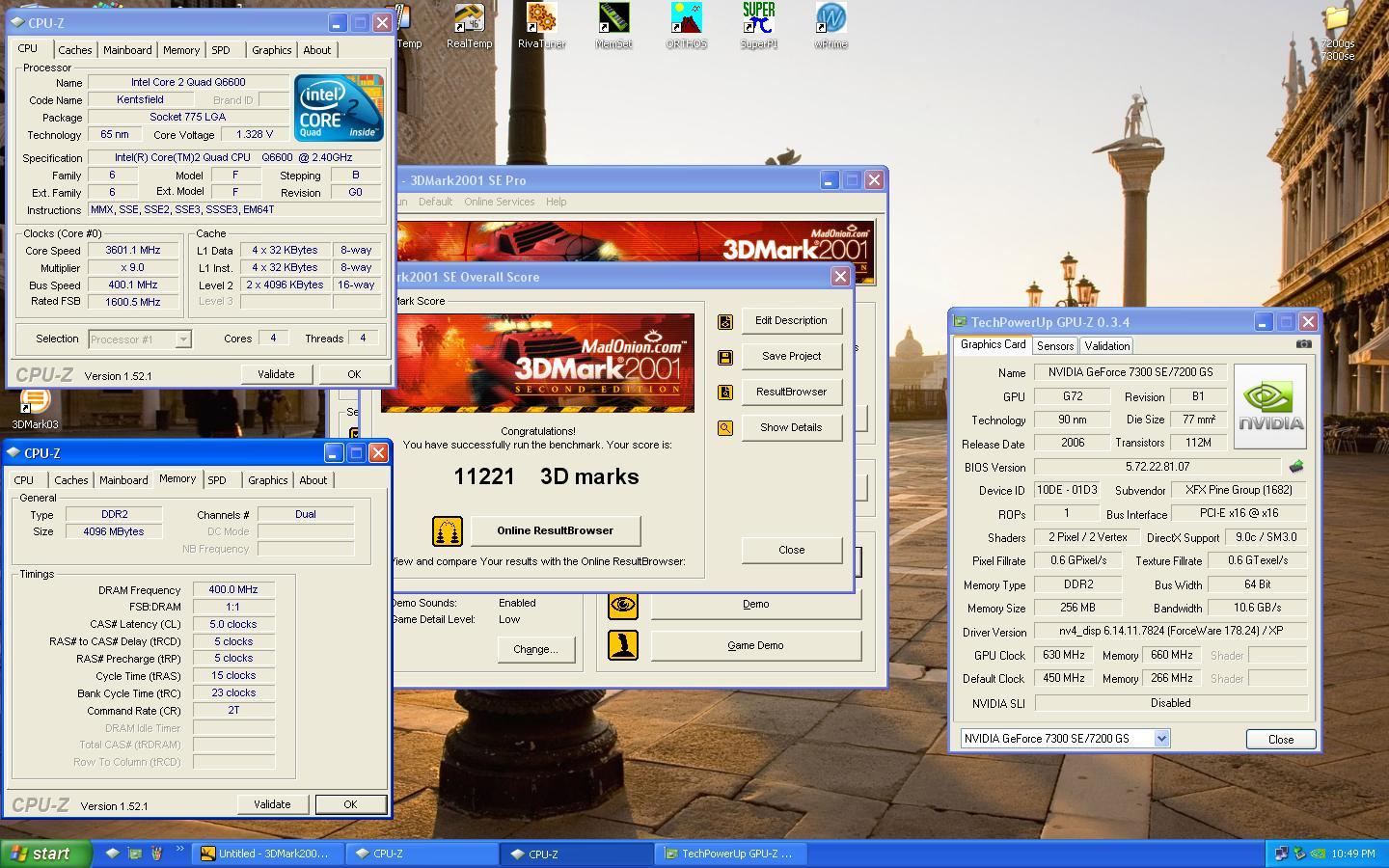The height and width of the screenshot is (868, 1389).
Task: Click the safely remove hardware tray icon
Action: coord(1299,854)
